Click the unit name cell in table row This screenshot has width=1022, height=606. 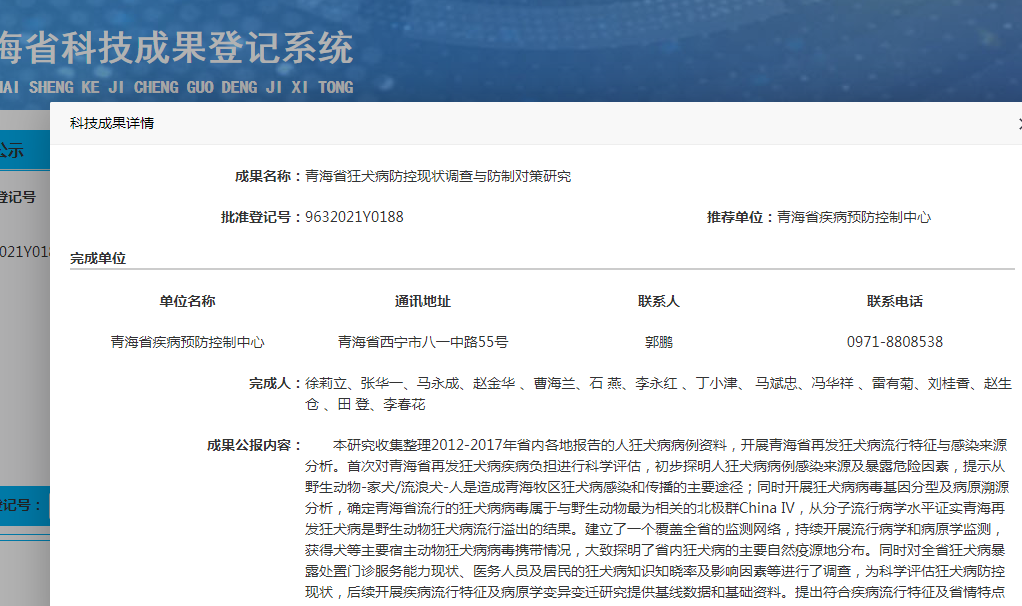(187, 342)
